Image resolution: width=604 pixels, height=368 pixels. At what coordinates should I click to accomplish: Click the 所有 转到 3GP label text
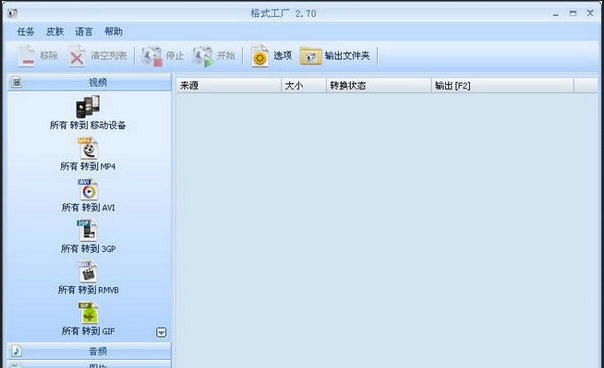(x=88, y=249)
